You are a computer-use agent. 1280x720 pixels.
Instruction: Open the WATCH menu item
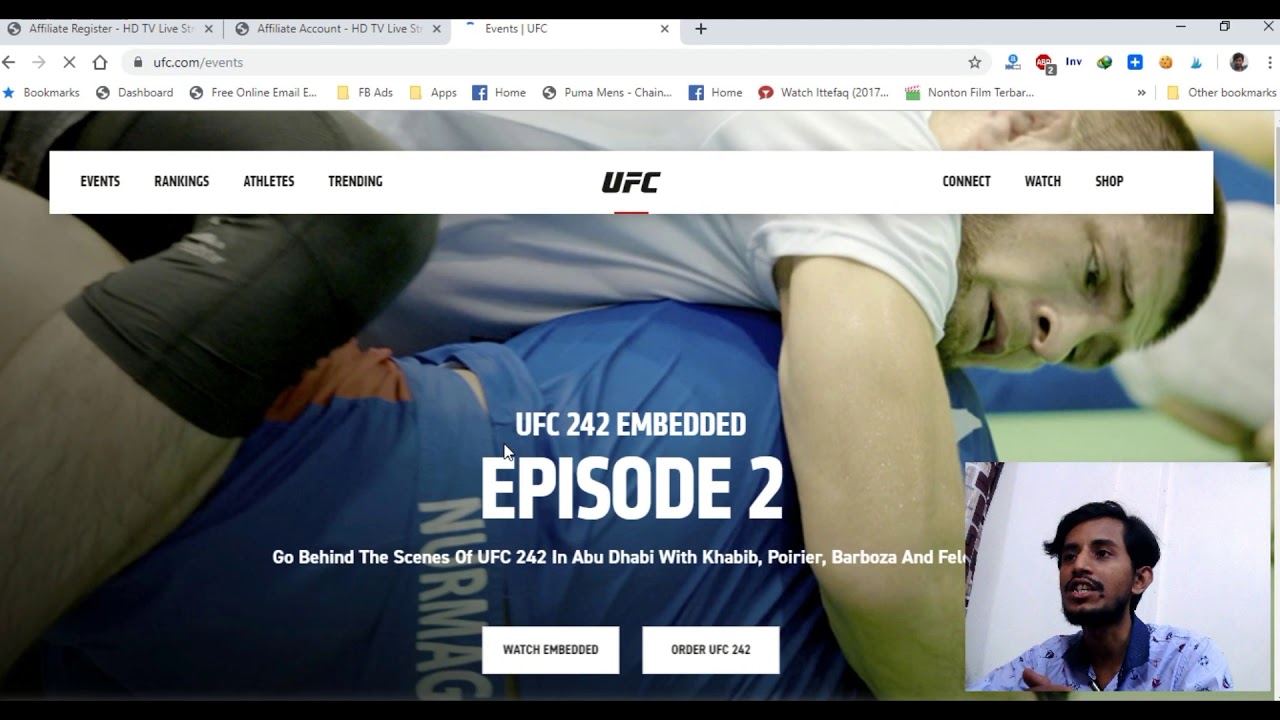tap(1042, 181)
